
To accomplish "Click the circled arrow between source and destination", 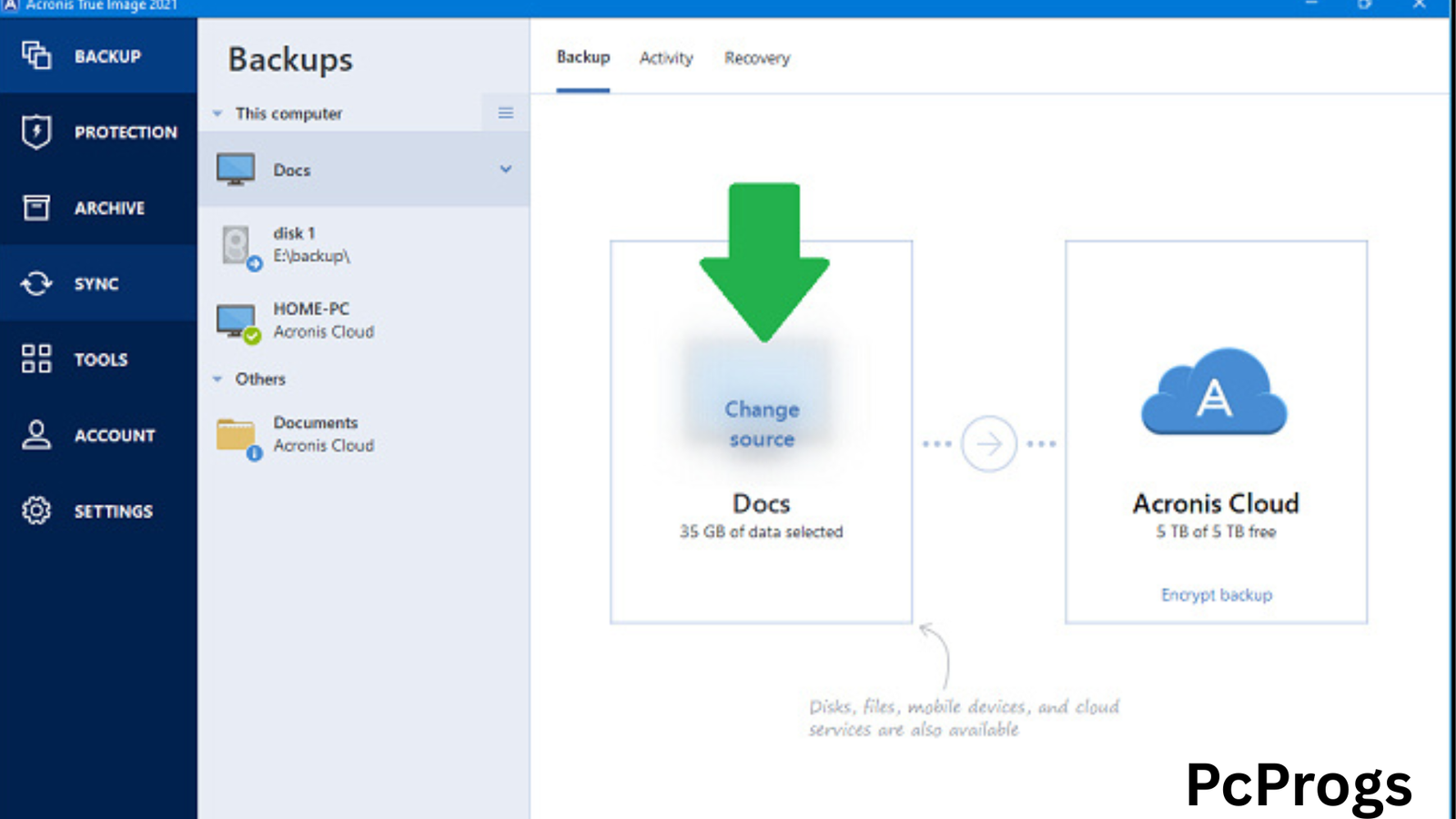I will tap(989, 444).
